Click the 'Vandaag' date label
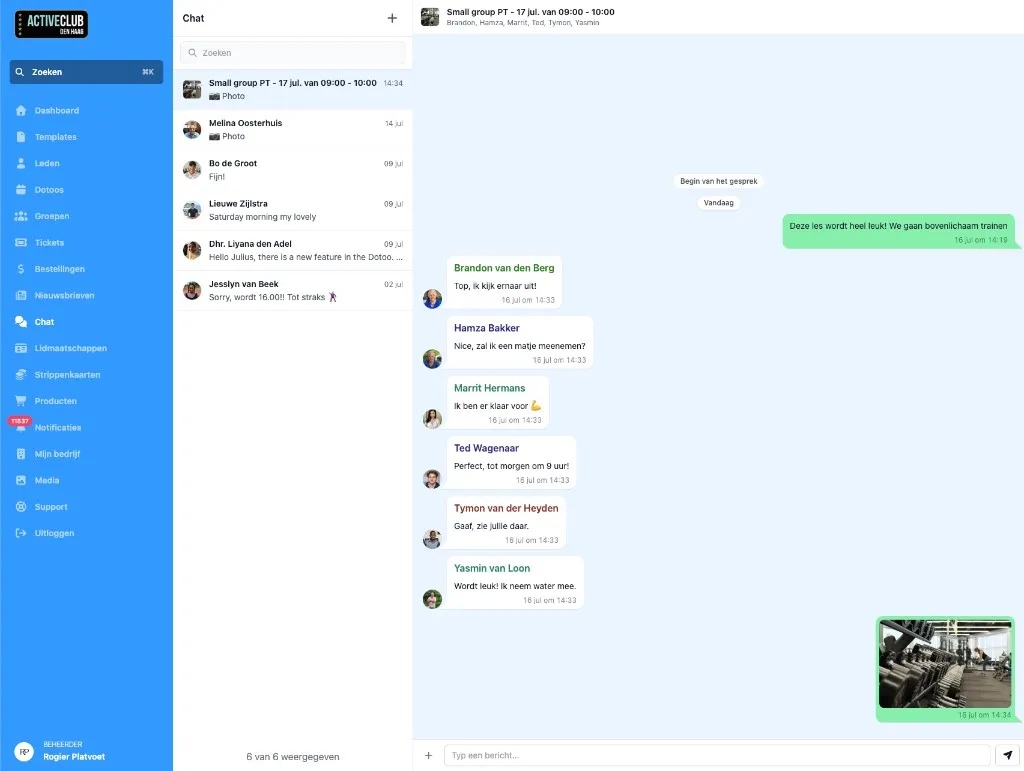 point(718,202)
